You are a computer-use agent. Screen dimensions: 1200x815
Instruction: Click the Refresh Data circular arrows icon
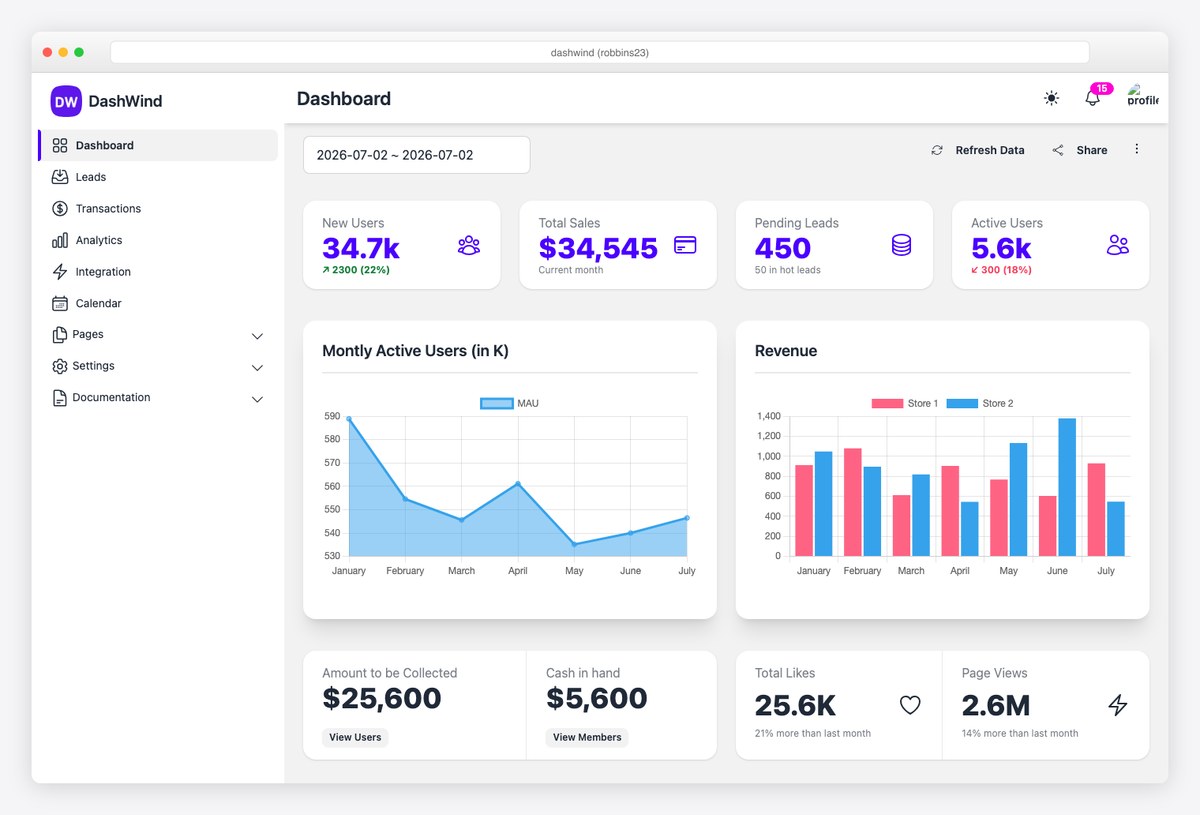pyautogui.click(x=937, y=150)
